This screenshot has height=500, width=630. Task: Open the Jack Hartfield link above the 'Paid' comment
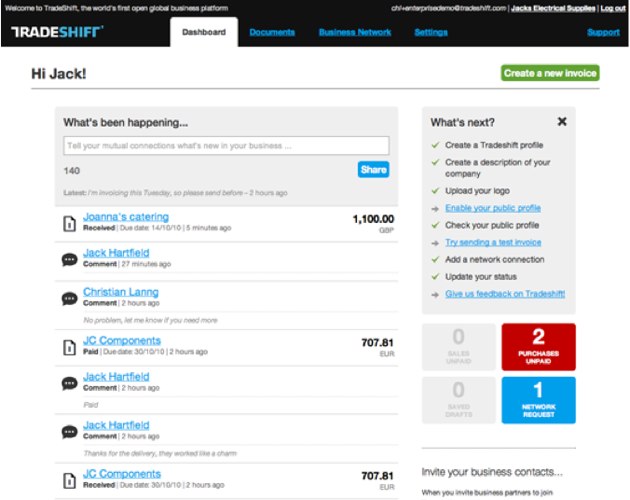116,377
